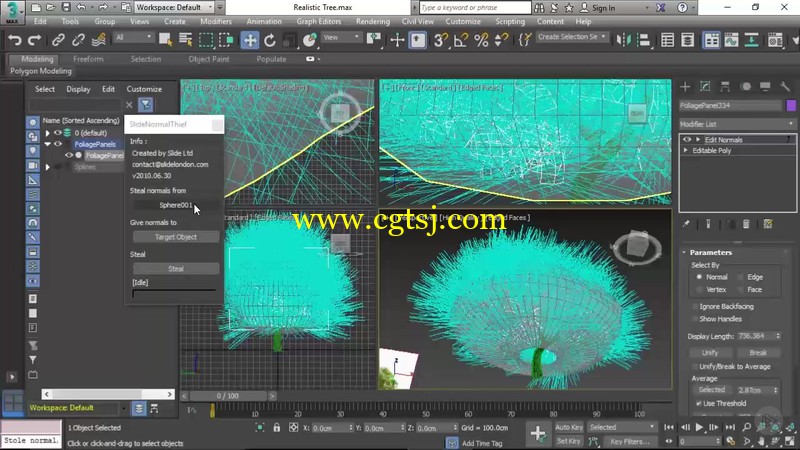Click the Configure Modifier Sets icon

tap(768, 224)
